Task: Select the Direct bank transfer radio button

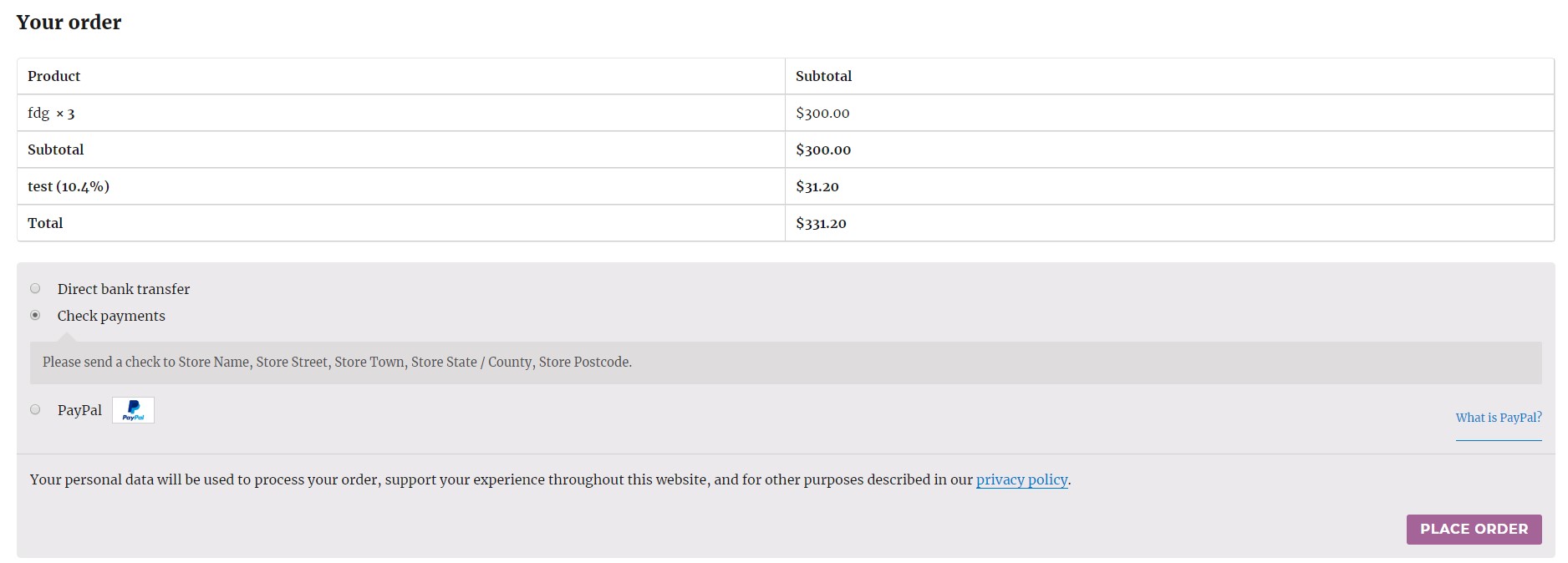Action: [35, 289]
